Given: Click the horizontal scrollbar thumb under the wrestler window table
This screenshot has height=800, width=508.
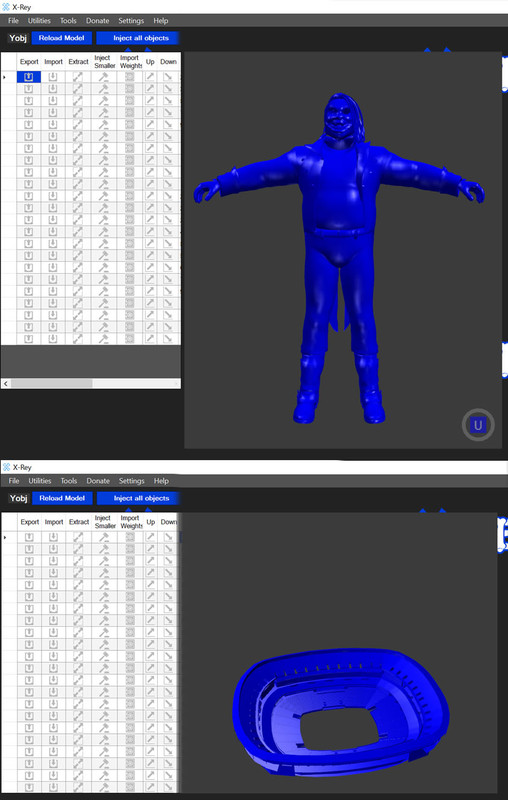Looking at the screenshot, I should pyautogui.click(x=52, y=383).
